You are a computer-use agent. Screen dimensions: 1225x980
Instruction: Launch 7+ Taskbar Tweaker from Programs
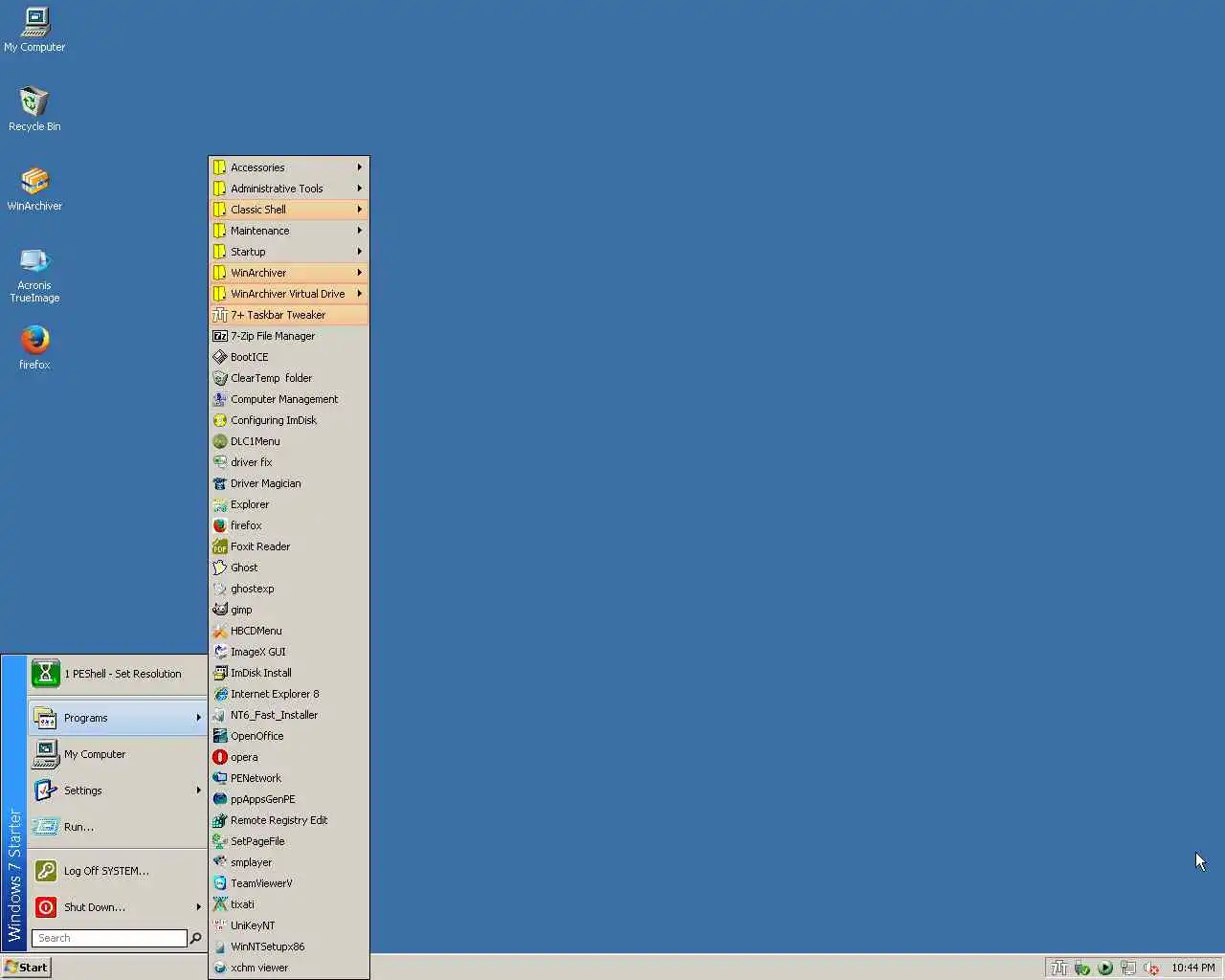(x=289, y=315)
